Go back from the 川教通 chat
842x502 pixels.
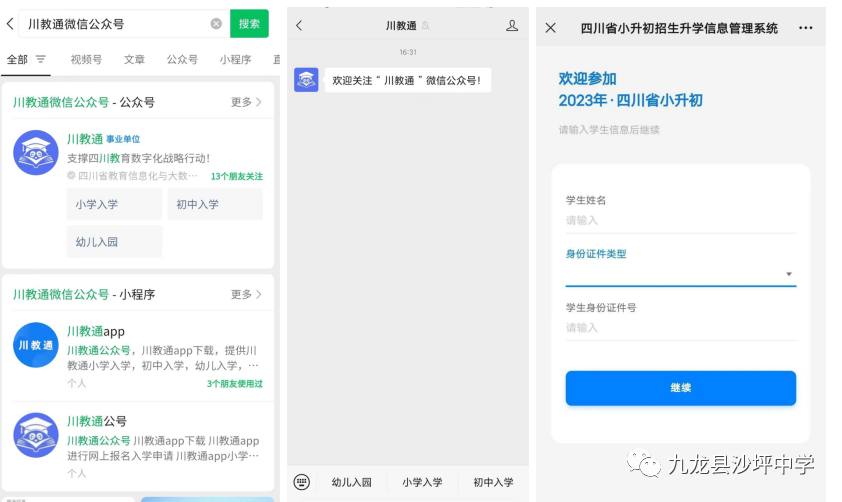click(299, 25)
